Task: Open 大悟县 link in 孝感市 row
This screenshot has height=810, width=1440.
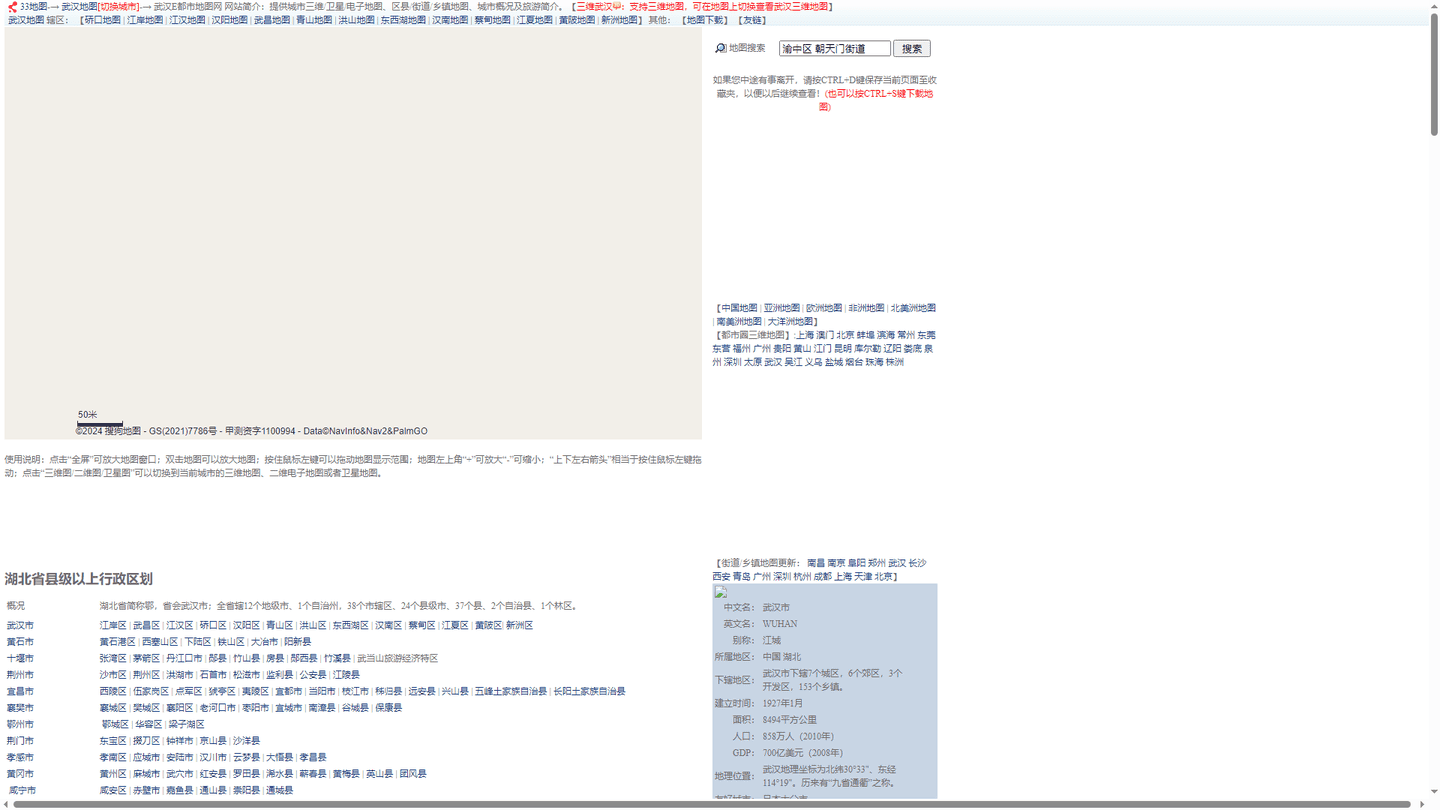Action: tap(279, 758)
